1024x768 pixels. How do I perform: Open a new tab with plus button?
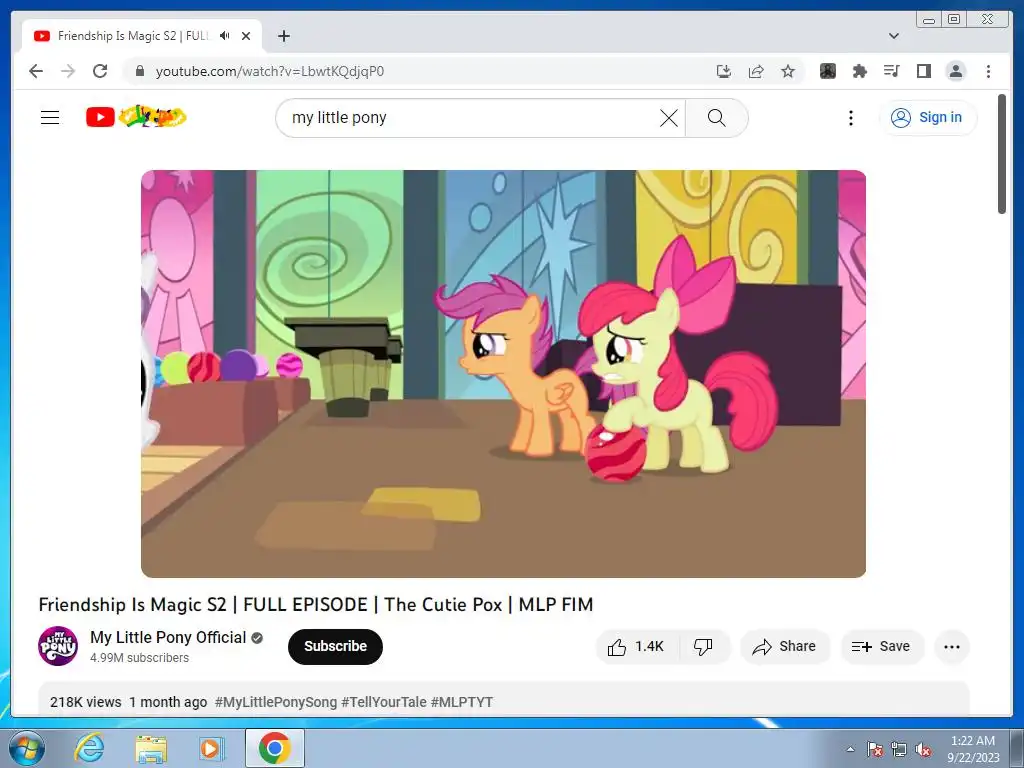283,36
